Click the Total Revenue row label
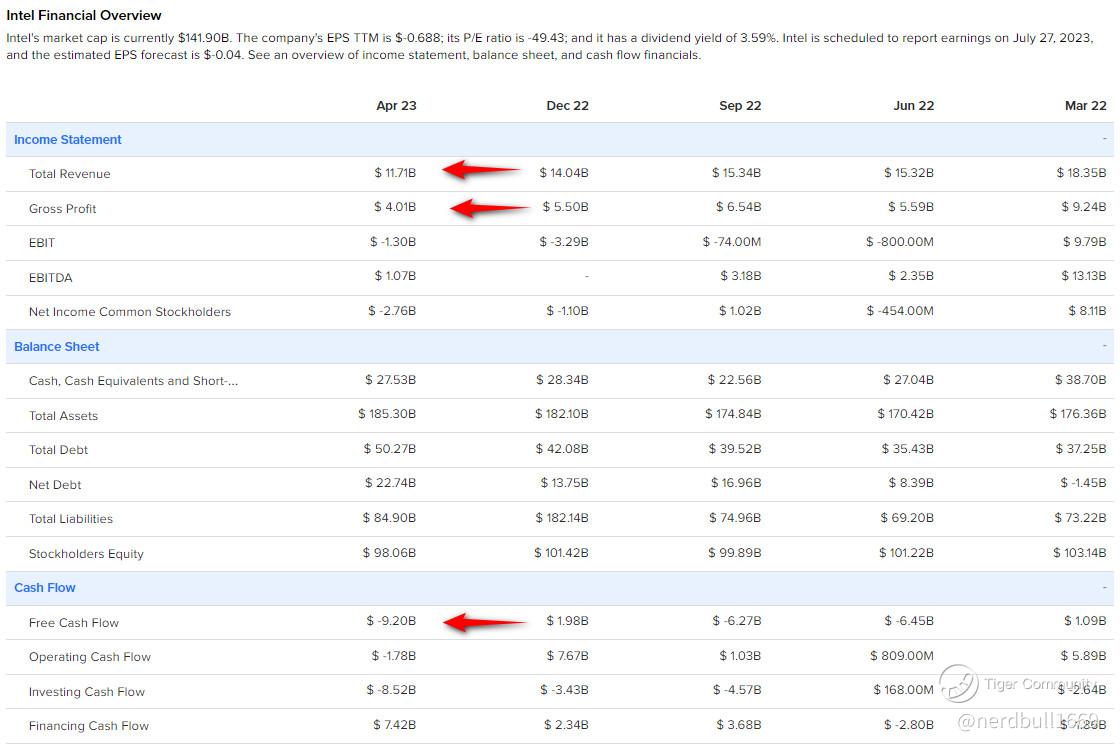 coord(70,174)
